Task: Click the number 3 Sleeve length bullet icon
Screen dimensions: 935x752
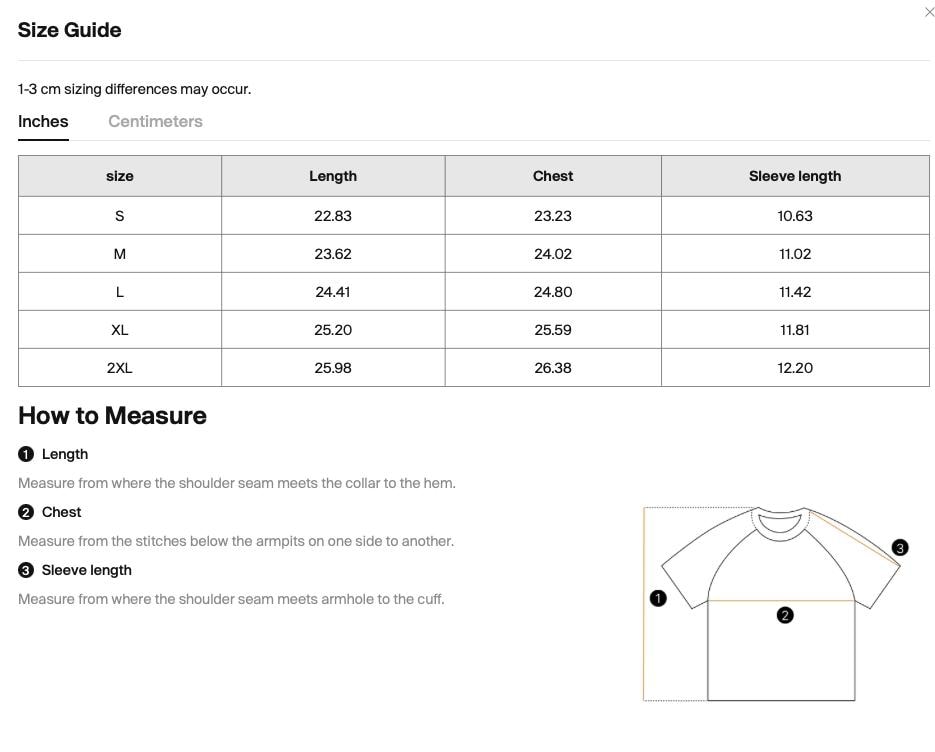Action: [26, 570]
